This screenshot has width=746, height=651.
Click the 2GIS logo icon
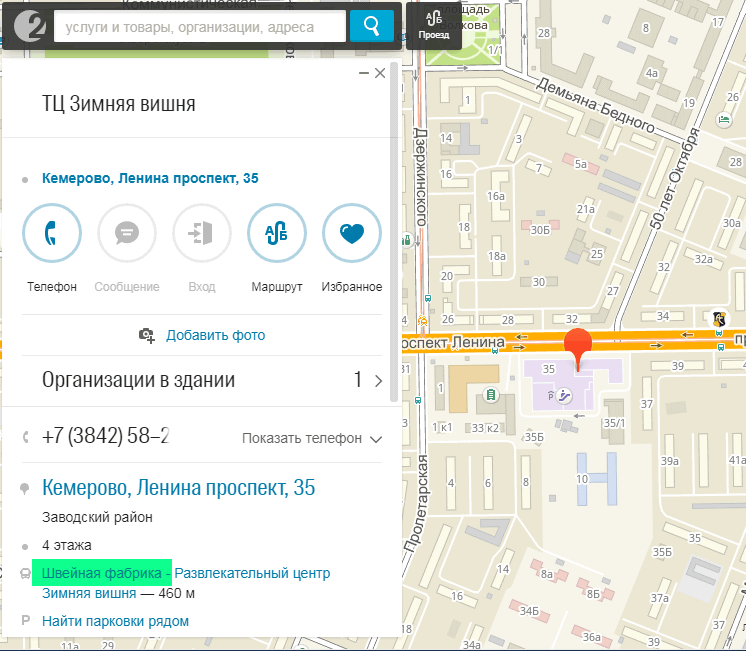point(29,26)
